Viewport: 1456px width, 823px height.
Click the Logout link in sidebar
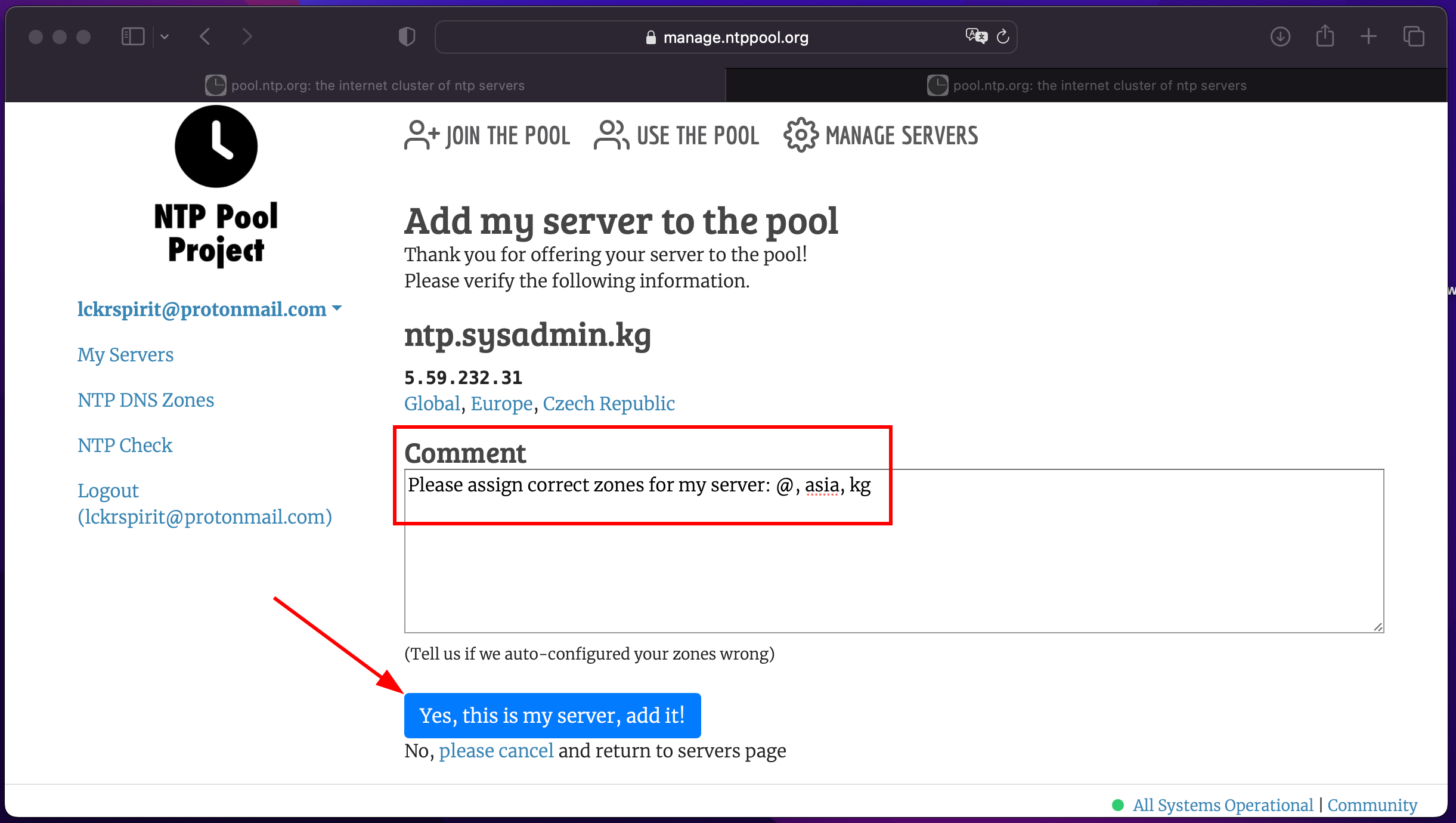click(205, 504)
